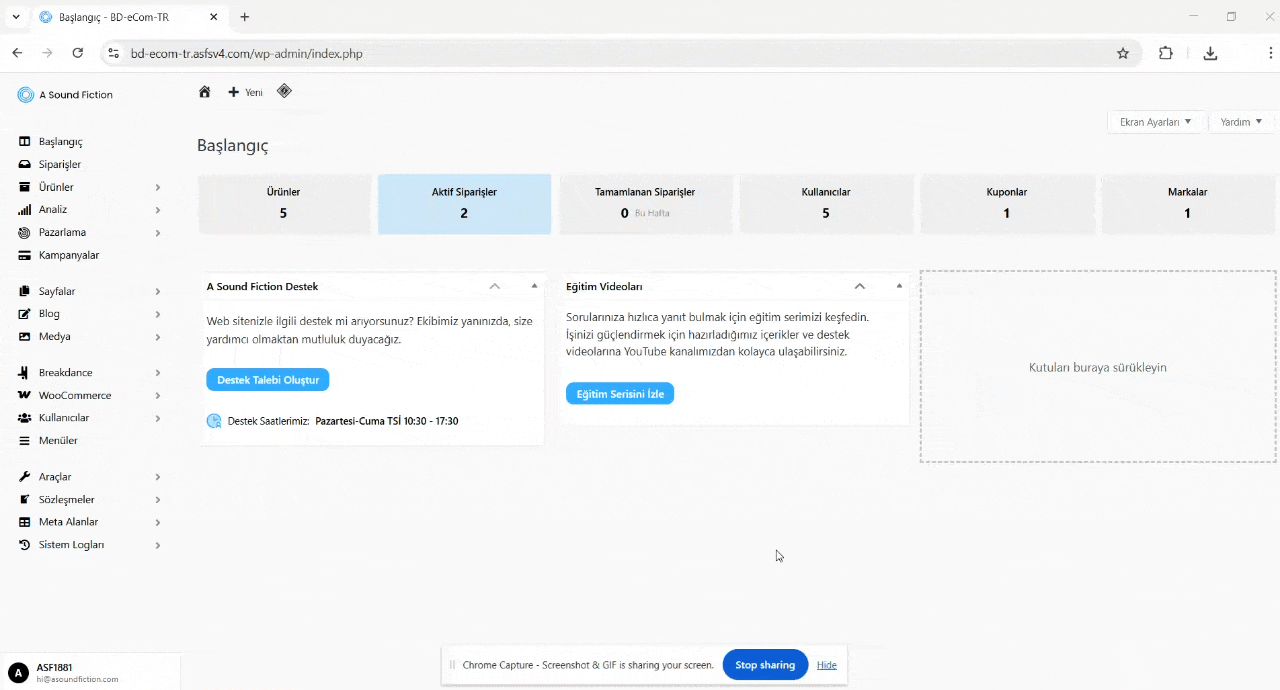Open Kampanyalar in the sidebar menu
Image resolution: width=1280 pixels, height=690 pixels.
pos(68,255)
